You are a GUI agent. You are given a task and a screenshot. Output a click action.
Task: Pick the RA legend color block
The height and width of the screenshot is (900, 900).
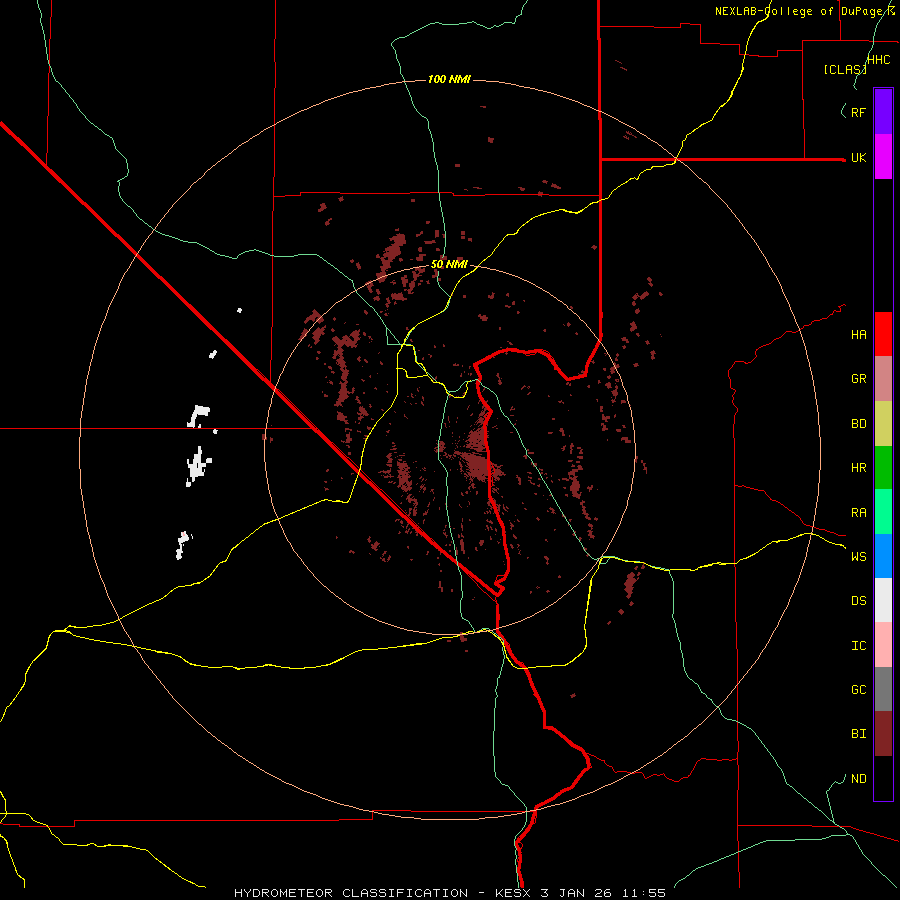[x=883, y=511]
